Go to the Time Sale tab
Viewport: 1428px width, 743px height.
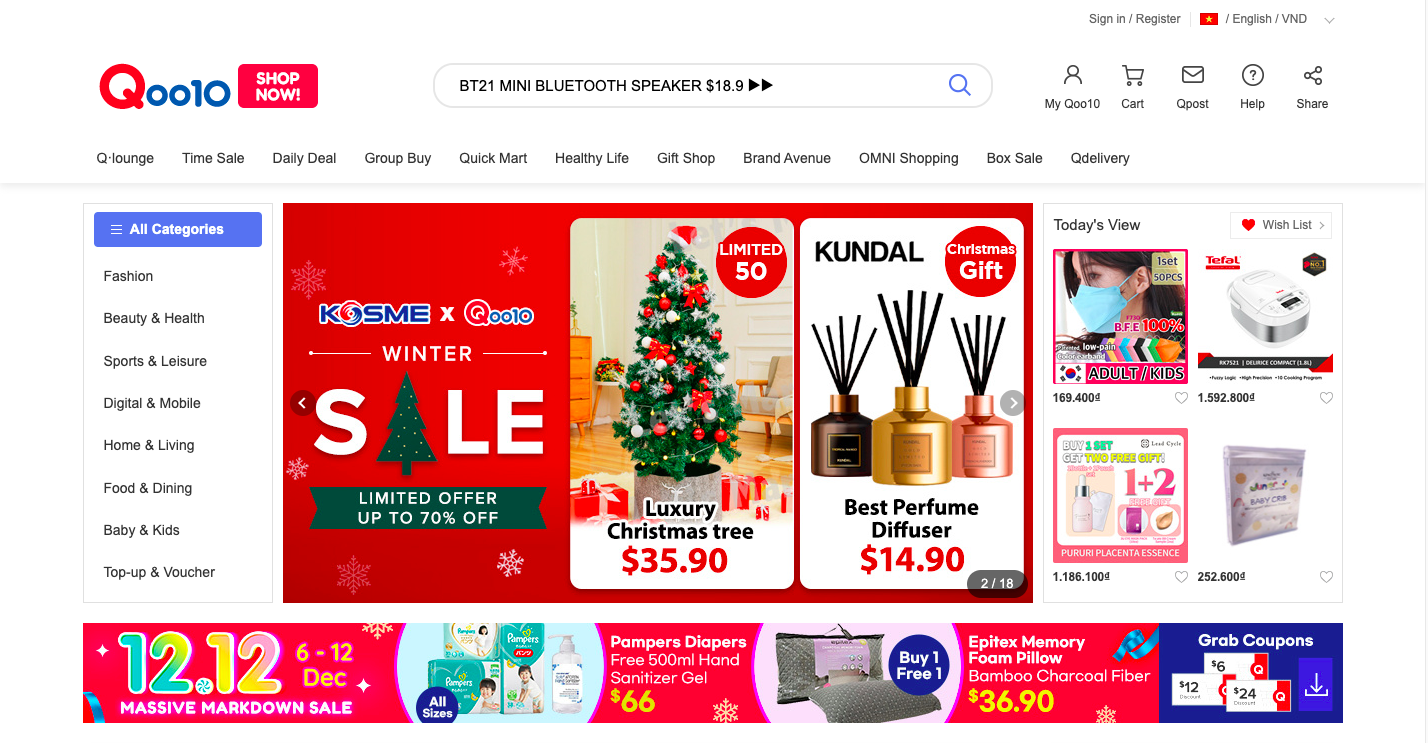coord(213,158)
